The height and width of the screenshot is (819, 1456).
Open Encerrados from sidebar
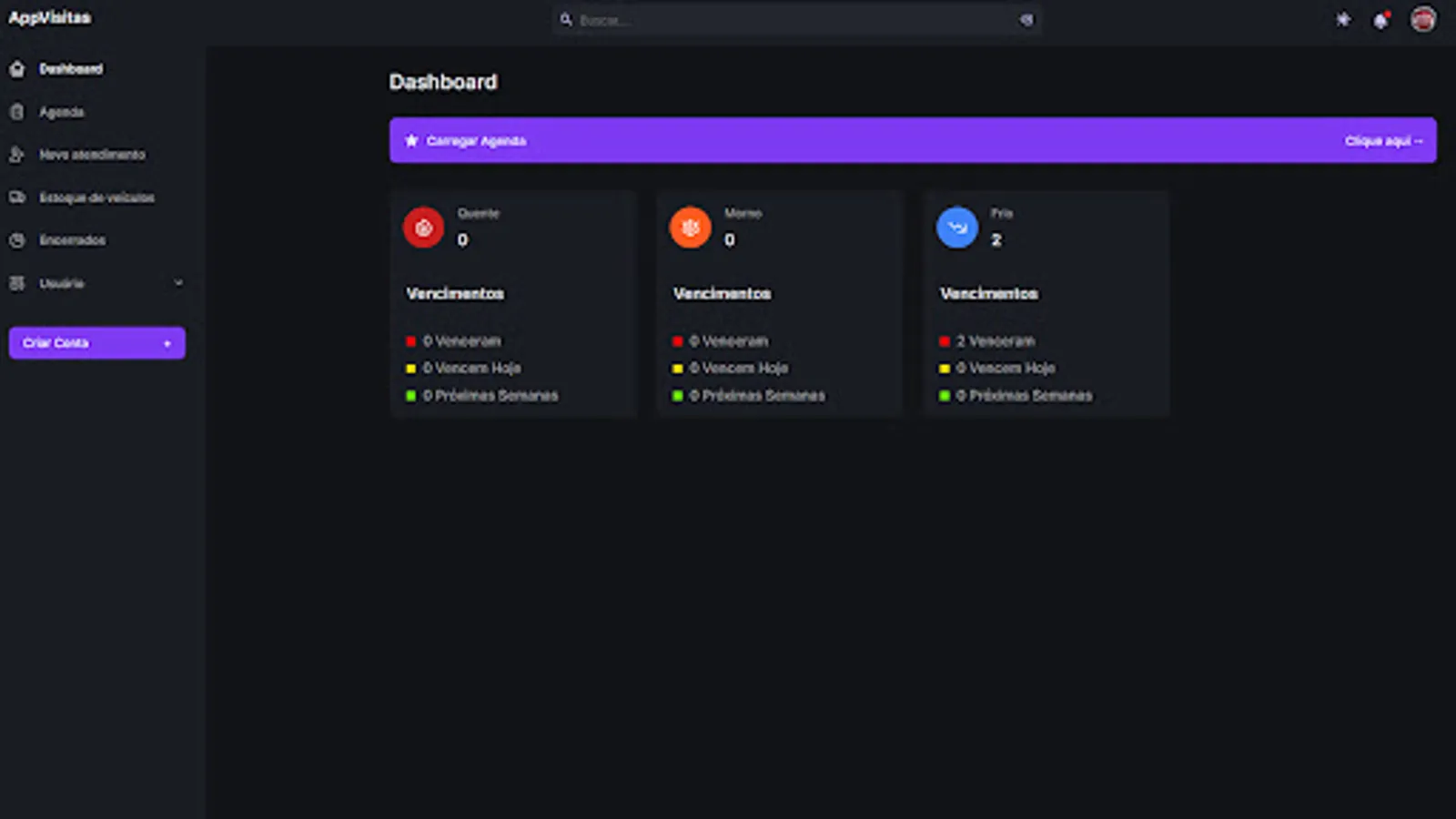(73, 240)
